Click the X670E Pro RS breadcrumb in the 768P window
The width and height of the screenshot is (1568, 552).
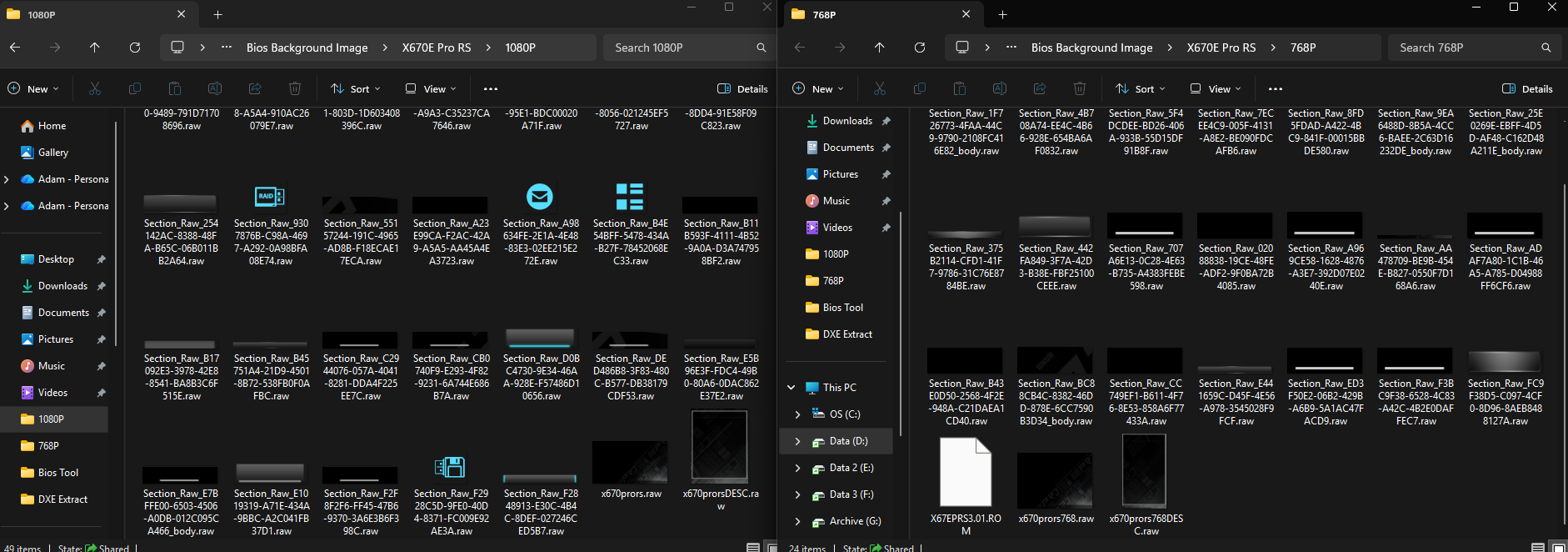click(1221, 48)
